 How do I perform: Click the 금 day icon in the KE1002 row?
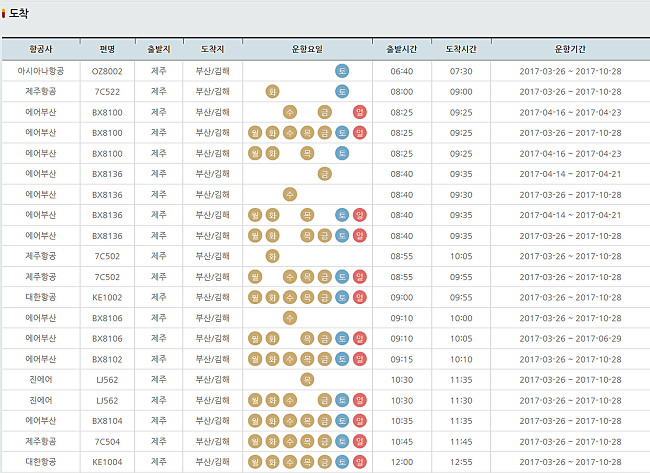click(x=325, y=297)
